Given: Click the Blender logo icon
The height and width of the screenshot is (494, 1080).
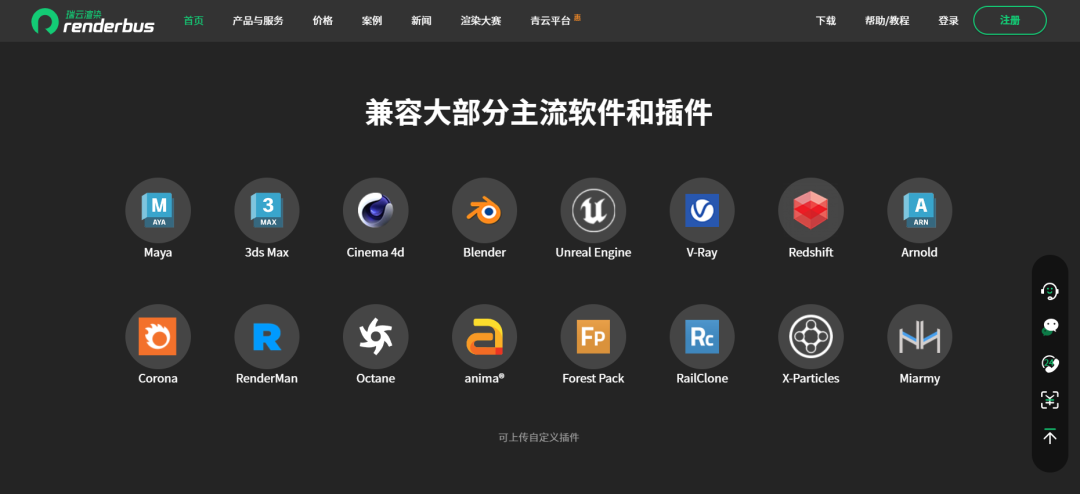Looking at the screenshot, I should [x=484, y=210].
